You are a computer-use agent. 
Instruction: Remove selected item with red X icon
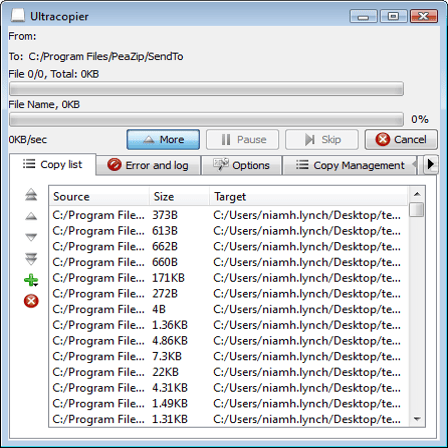point(31,301)
